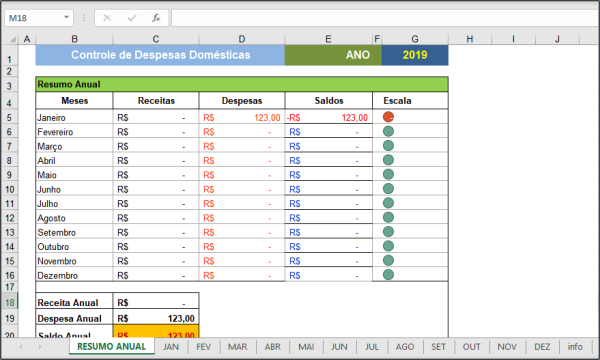Click Despesa Anual value R$ 123,00

(156, 318)
